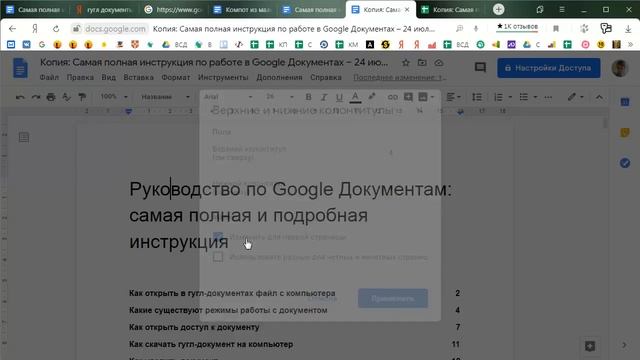
Task: Open bulleted list dropdown
Action: 528,97
